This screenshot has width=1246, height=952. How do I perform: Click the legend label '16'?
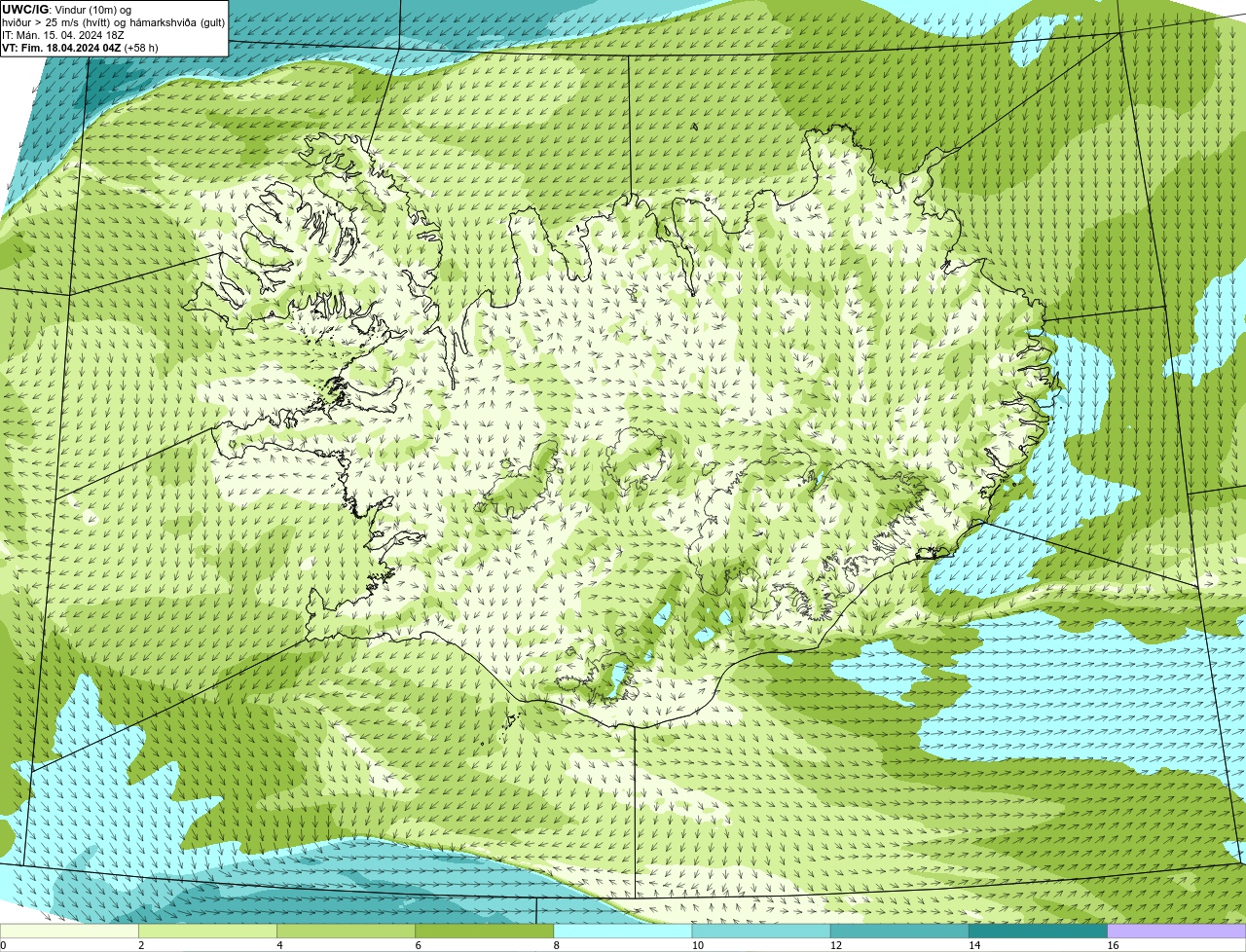tap(1112, 945)
